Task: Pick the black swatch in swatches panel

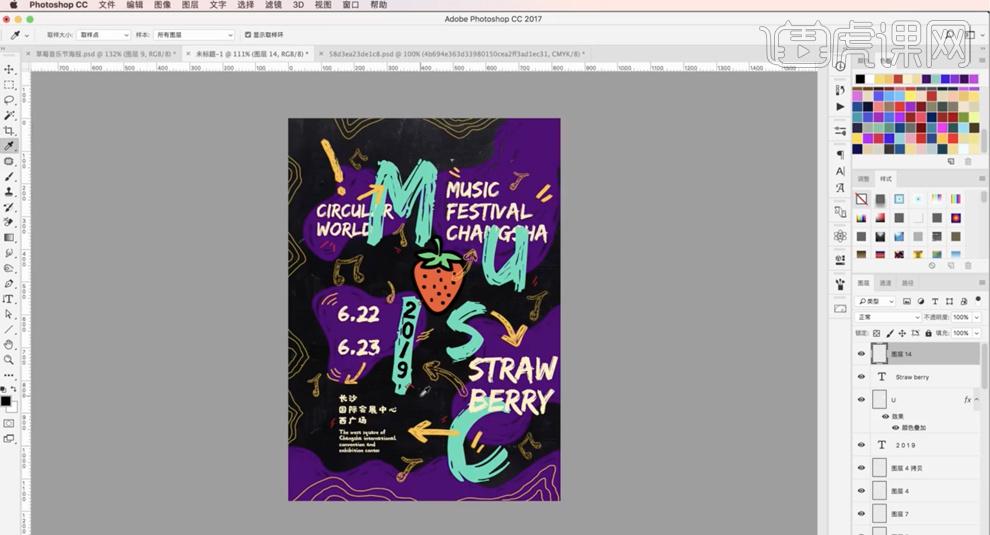Action: (x=860, y=79)
